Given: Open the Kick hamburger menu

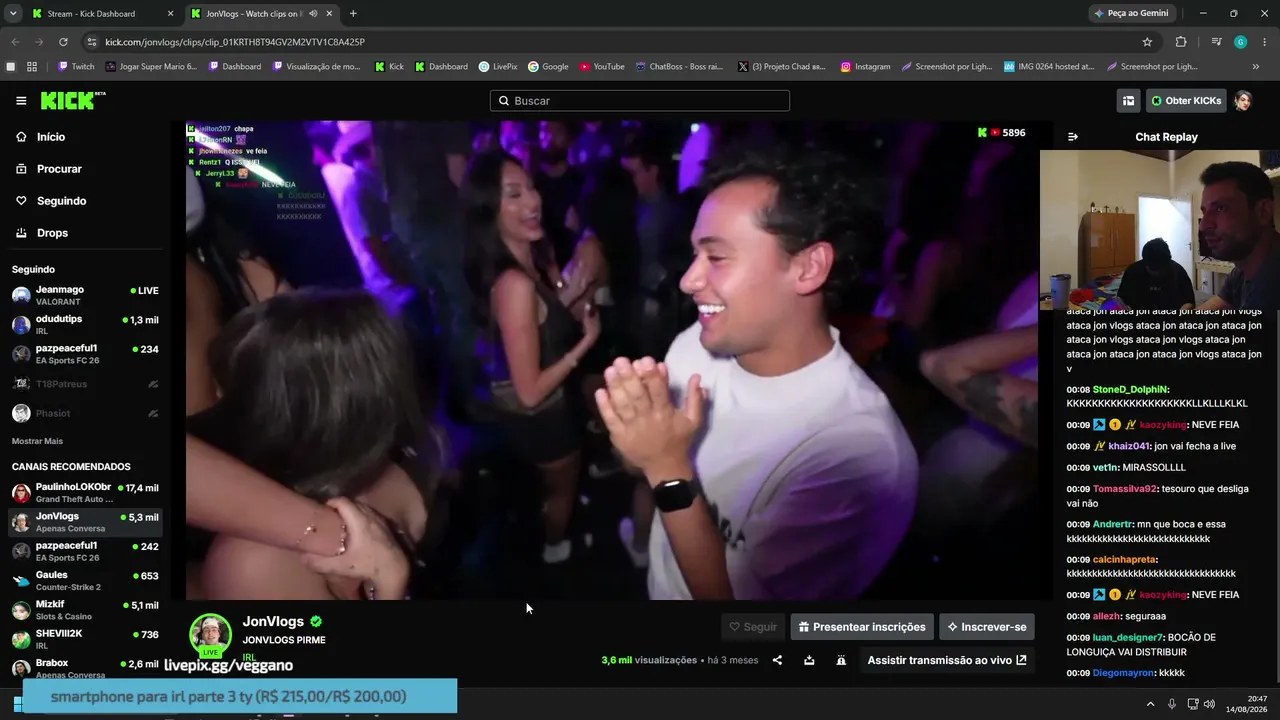Looking at the screenshot, I should [21, 101].
